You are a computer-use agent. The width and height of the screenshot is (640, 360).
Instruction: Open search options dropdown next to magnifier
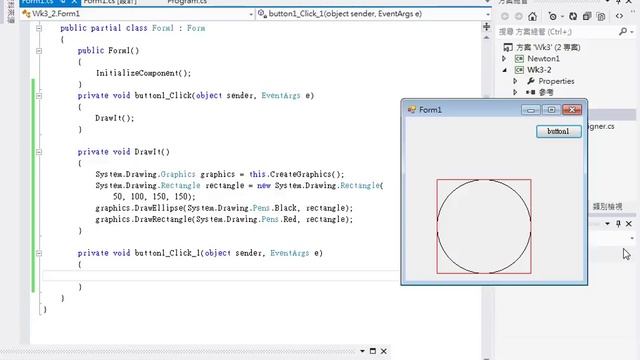(x=632, y=32)
